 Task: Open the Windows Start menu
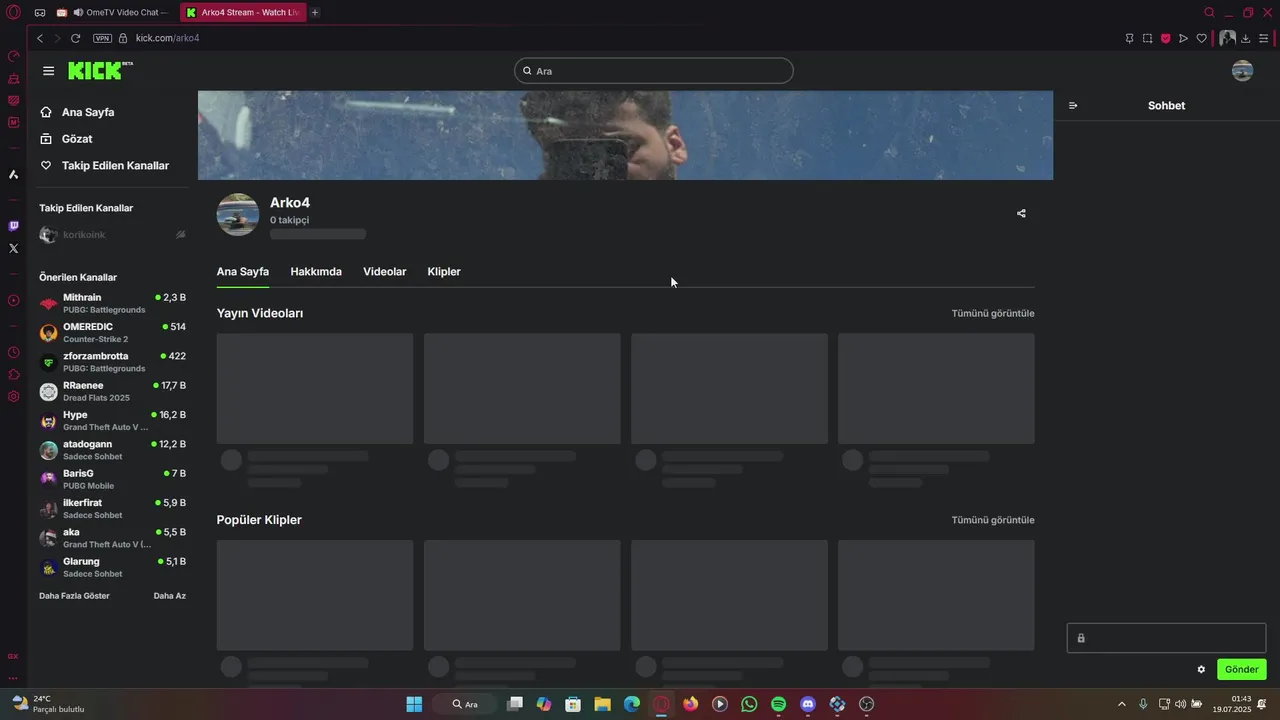click(414, 704)
